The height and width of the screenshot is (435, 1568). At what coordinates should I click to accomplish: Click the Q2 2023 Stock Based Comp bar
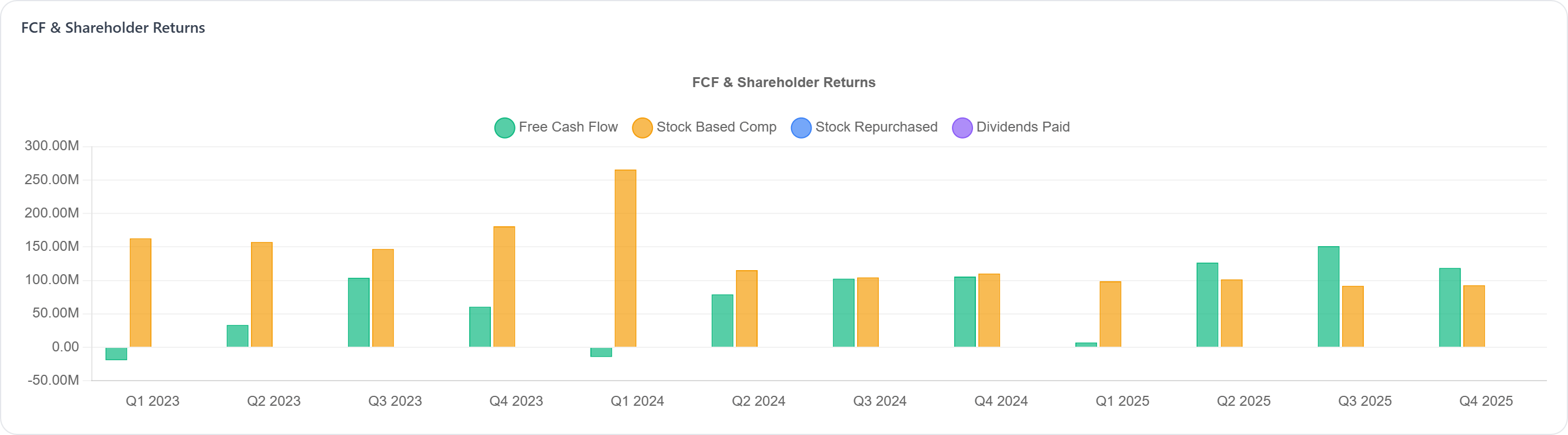tap(262, 295)
